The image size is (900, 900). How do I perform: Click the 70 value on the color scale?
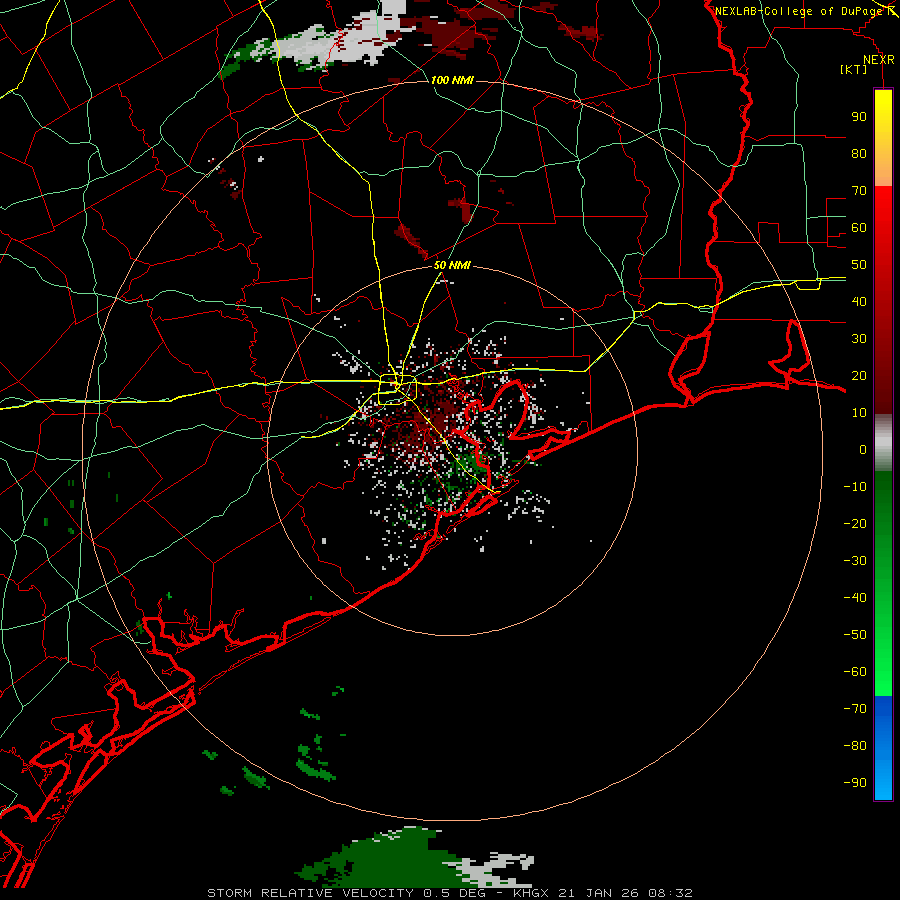859,191
